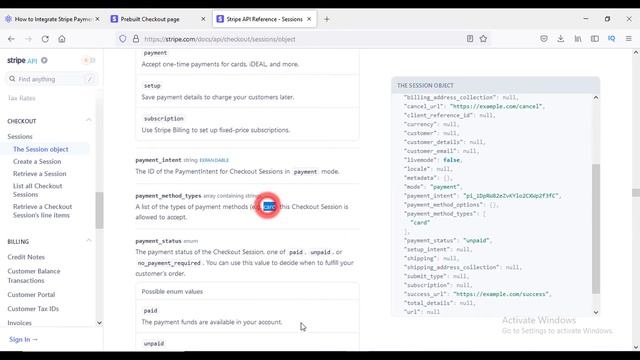The height and width of the screenshot is (360, 640).
Task: Click the tracking protection shield icon
Action: [x=122, y=39]
